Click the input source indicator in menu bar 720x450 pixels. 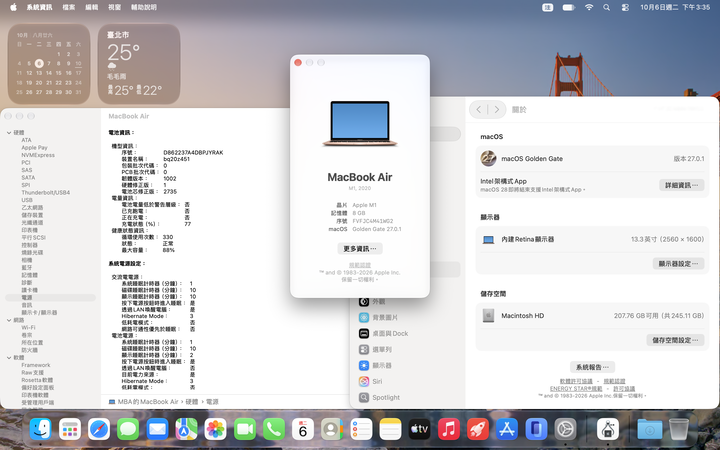point(547,7)
